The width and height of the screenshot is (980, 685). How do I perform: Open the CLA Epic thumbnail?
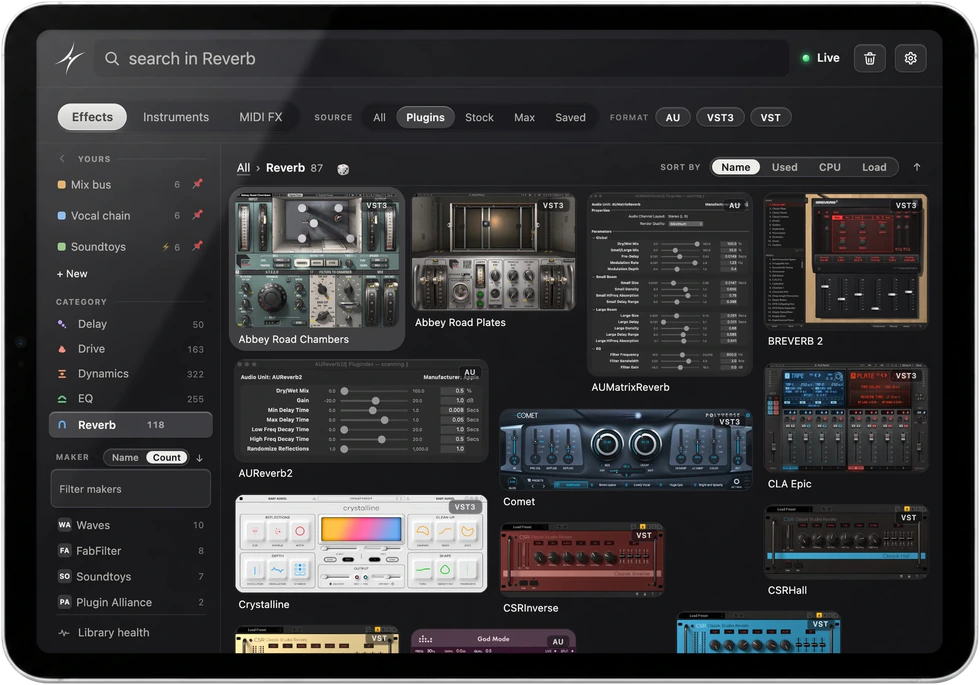[x=846, y=419]
